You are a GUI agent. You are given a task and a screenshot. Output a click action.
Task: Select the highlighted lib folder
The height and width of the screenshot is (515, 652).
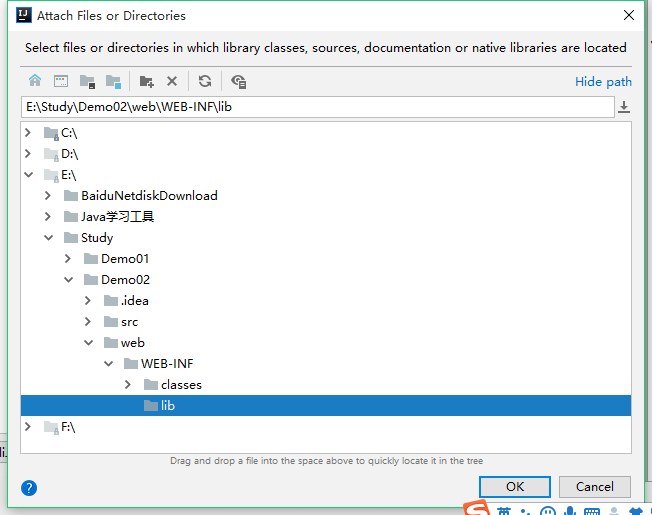(x=326, y=406)
